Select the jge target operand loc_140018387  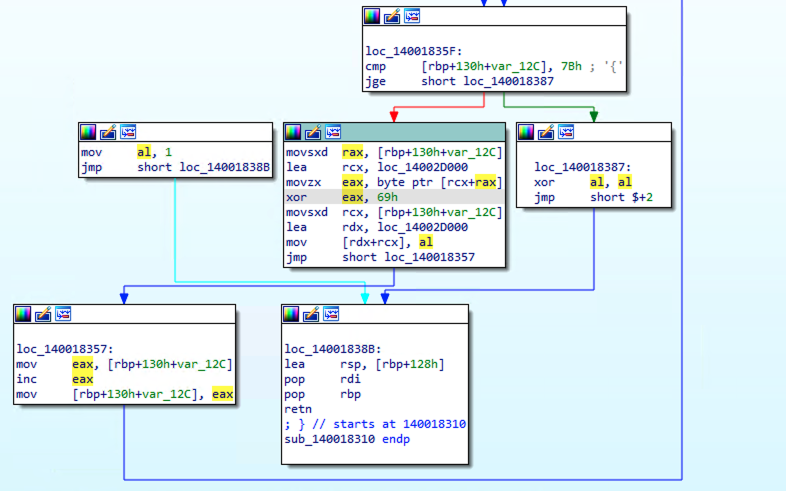pyautogui.click(x=503, y=82)
